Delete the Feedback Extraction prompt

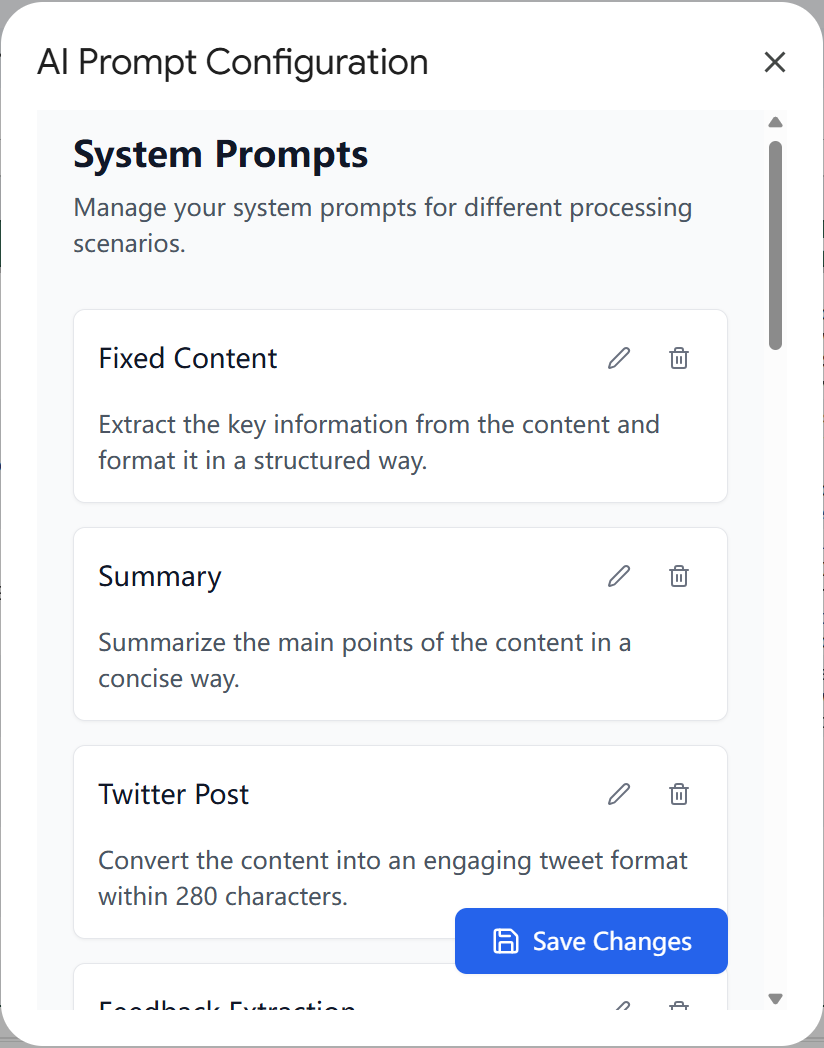click(x=679, y=1004)
